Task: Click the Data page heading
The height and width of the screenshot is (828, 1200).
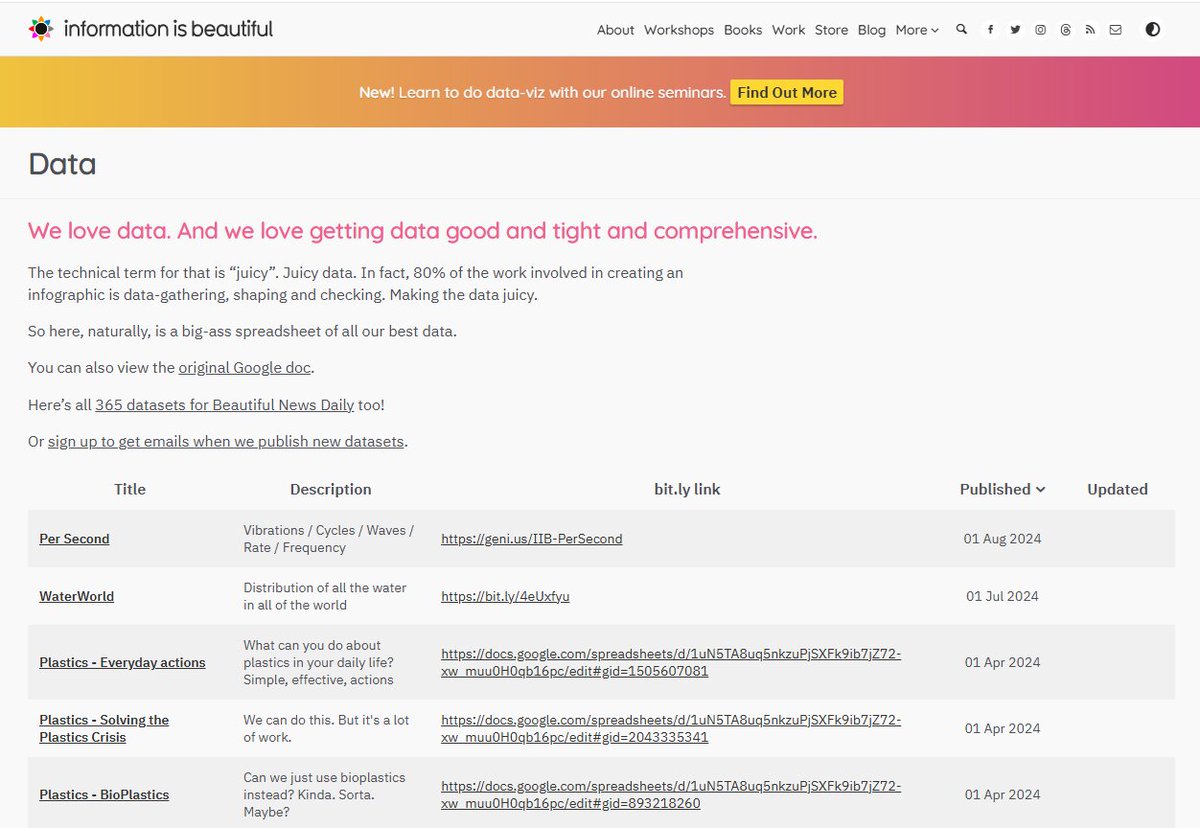Action: [x=62, y=164]
